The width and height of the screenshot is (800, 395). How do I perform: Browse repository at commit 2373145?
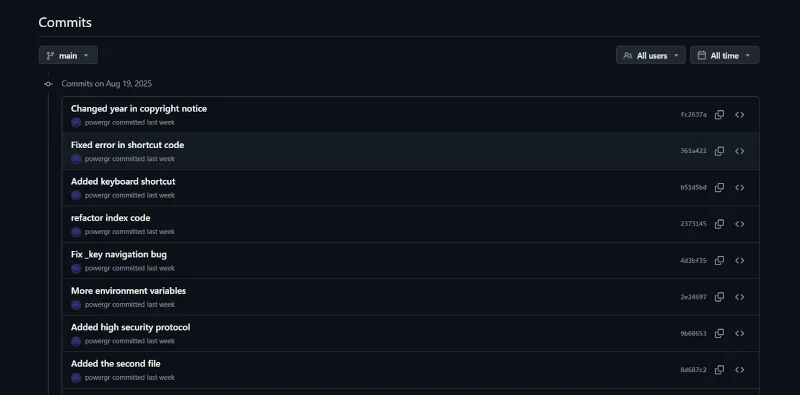pyautogui.click(x=739, y=224)
